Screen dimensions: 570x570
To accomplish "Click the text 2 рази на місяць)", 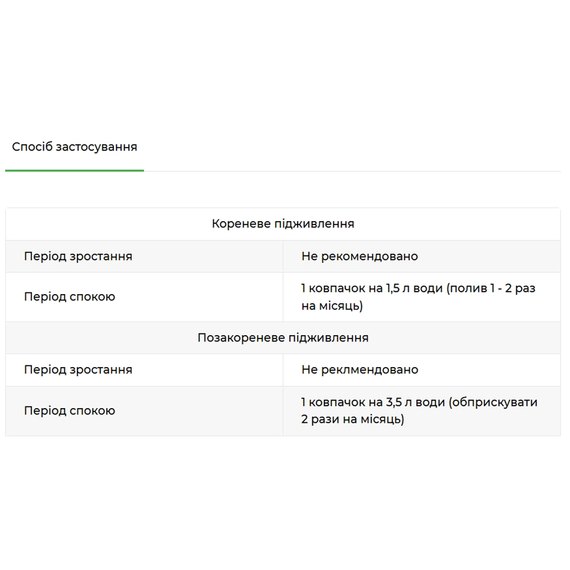I will [353, 420].
